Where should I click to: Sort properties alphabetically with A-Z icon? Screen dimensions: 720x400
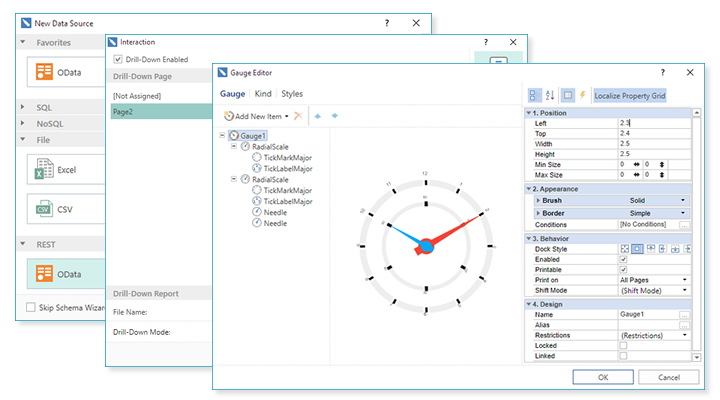click(550, 96)
